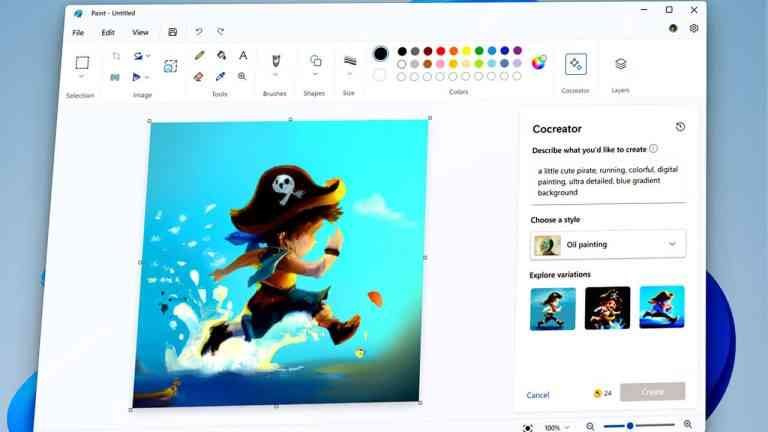Click the pirate painting on the canvas
The height and width of the screenshot is (432, 768).
pyautogui.click(x=281, y=263)
